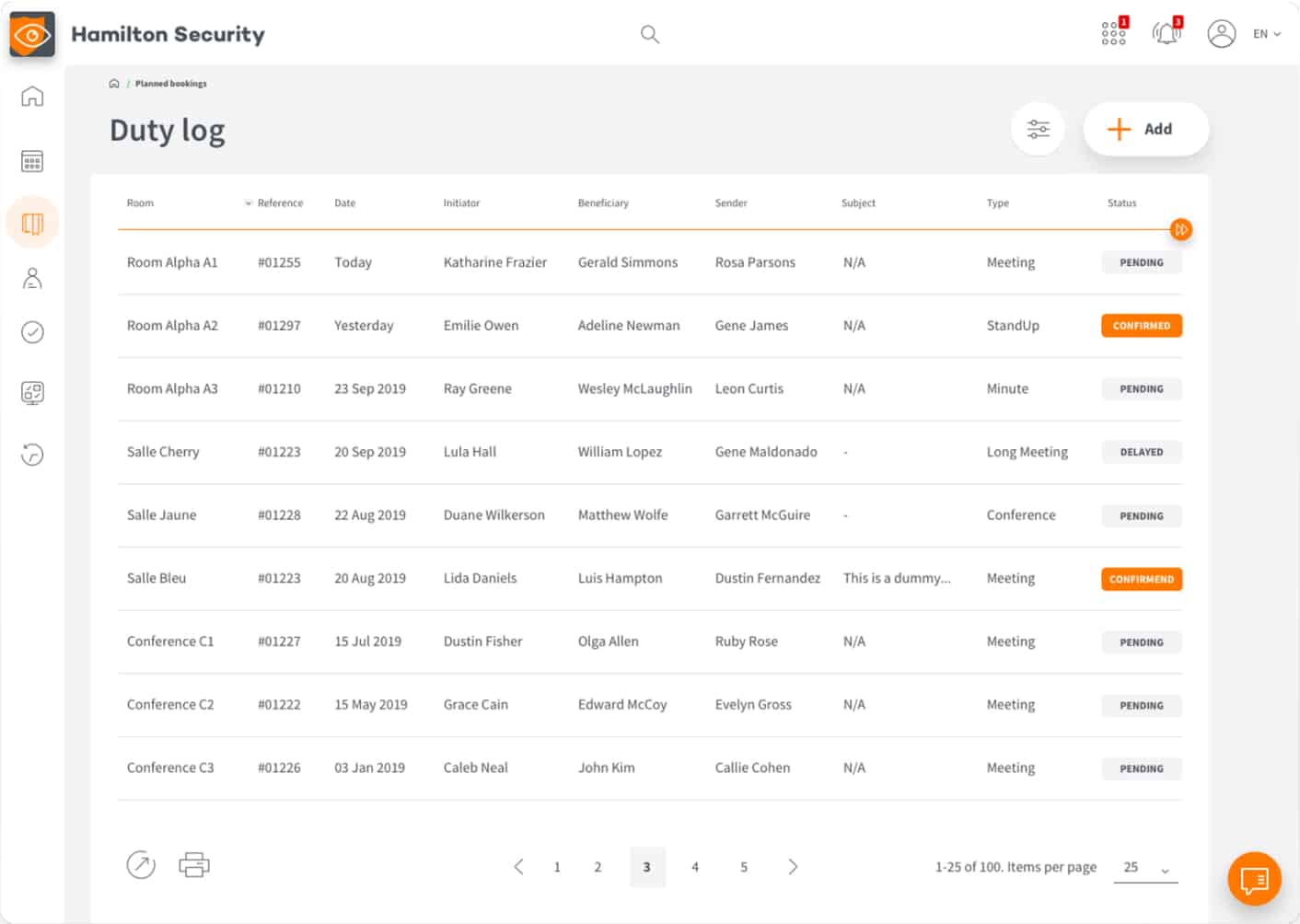Click the Salle Jaune room cell
This screenshot has height=924, width=1300.
tap(162, 515)
